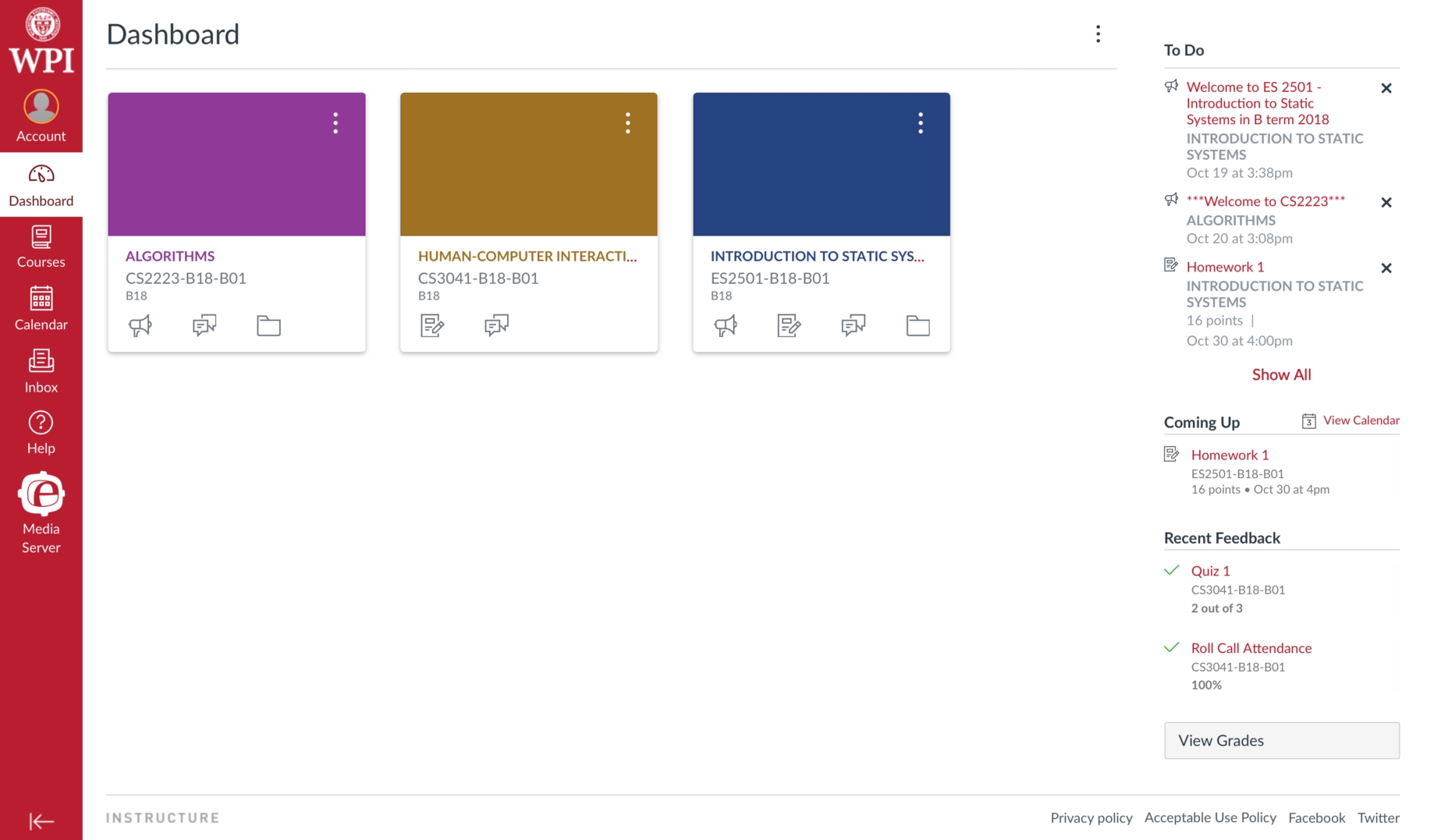Click the CS3041-B18-B01 code on course card
This screenshot has height=840, width=1434.
(x=478, y=278)
